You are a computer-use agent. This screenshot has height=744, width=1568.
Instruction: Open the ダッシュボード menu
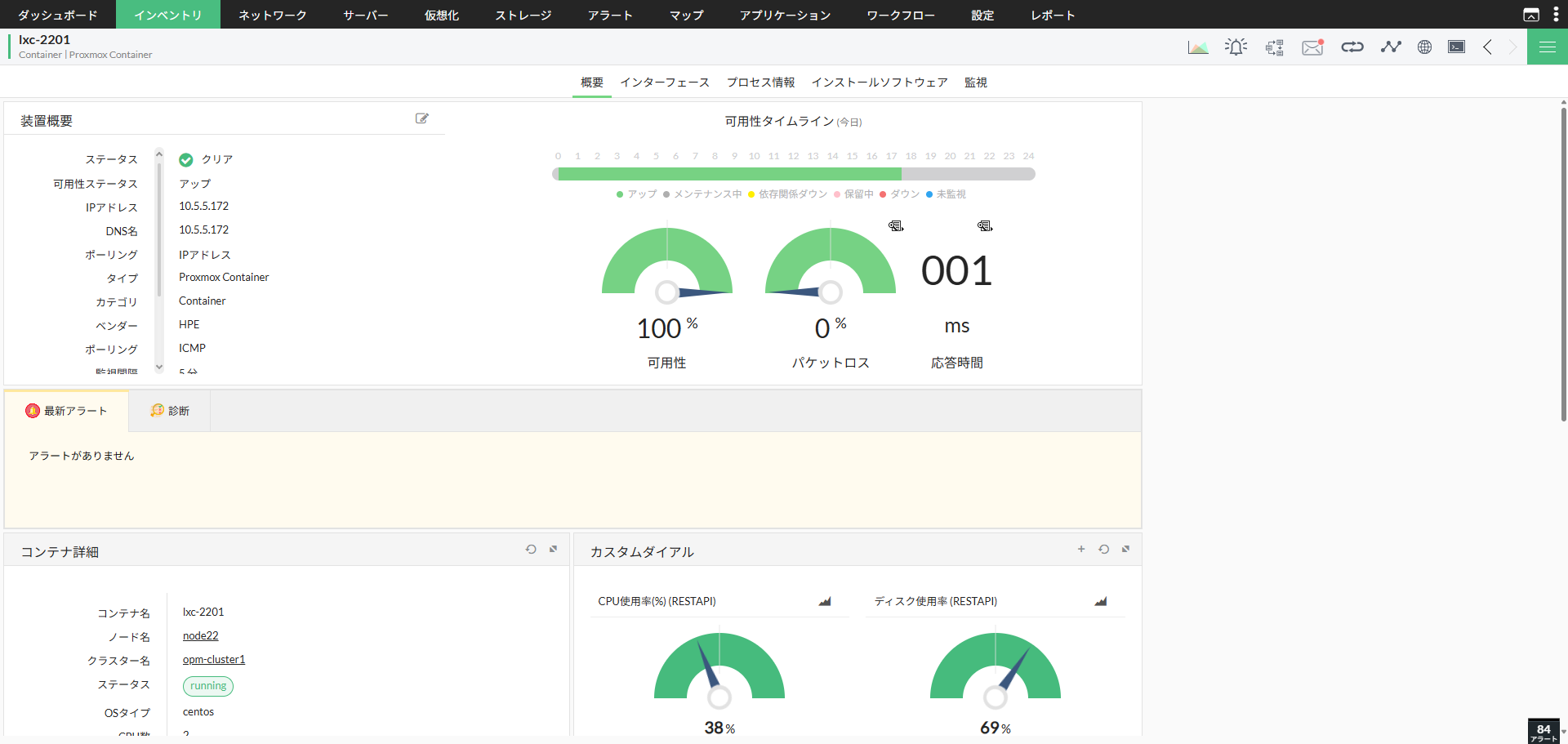[x=58, y=15]
